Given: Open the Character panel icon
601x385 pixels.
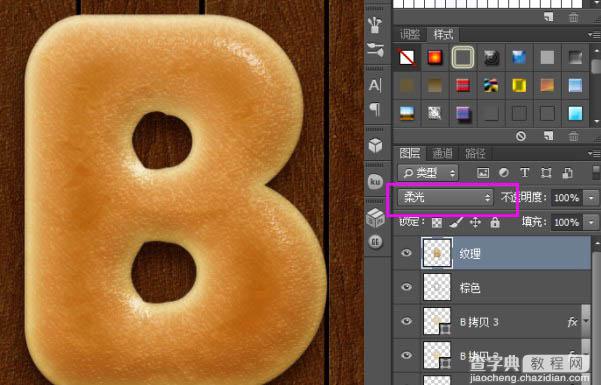Looking at the screenshot, I should [375, 85].
